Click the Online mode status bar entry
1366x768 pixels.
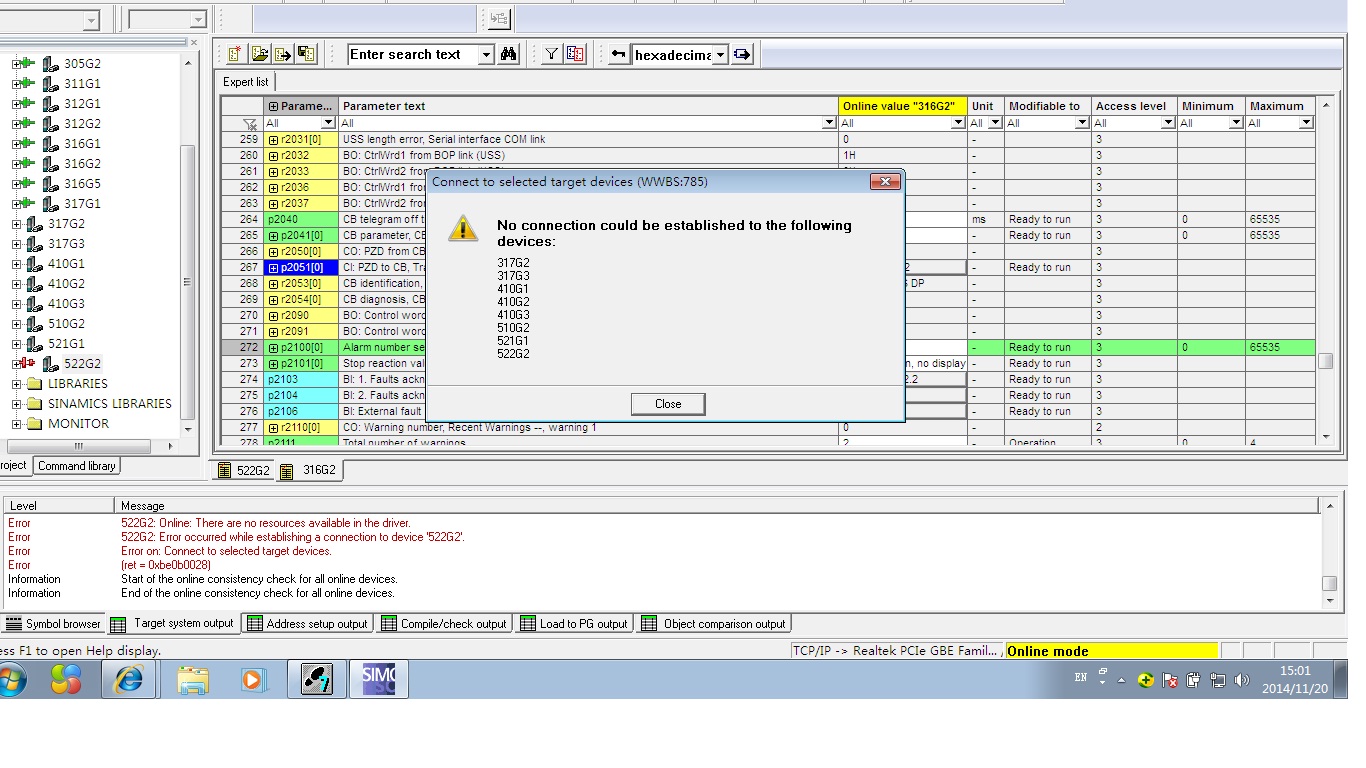point(1111,651)
